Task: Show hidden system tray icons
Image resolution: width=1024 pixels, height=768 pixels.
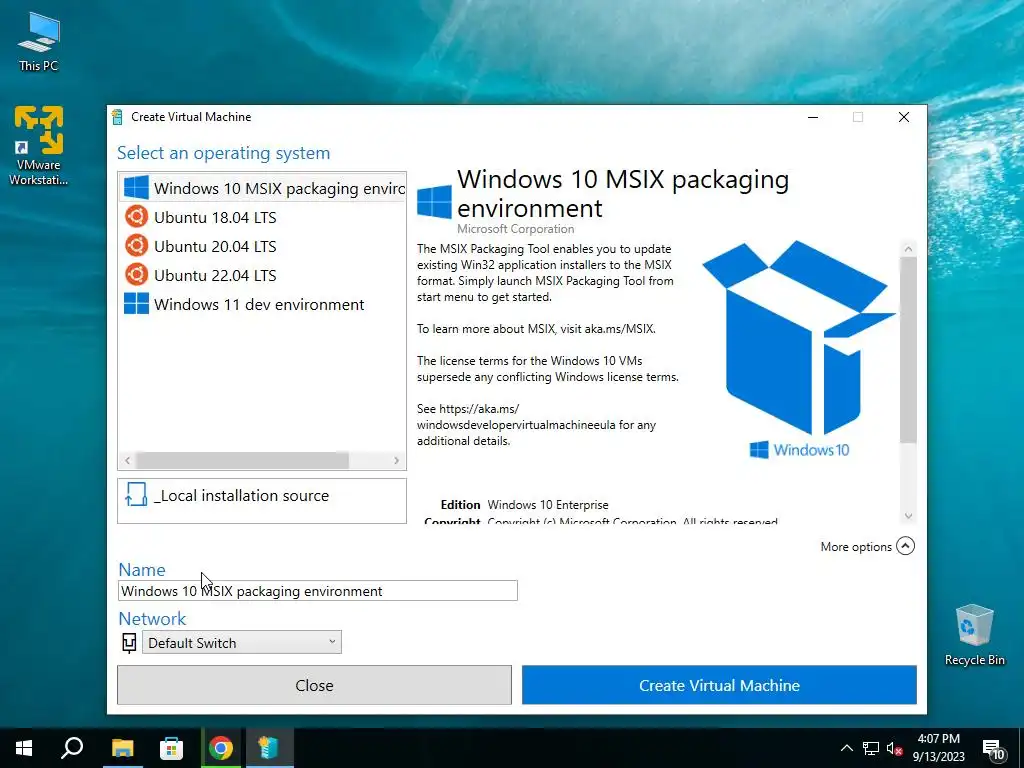Action: pyautogui.click(x=846, y=748)
